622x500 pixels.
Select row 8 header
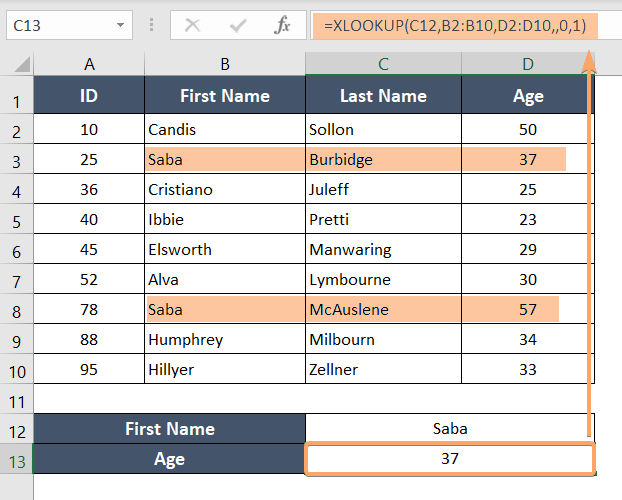16,309
